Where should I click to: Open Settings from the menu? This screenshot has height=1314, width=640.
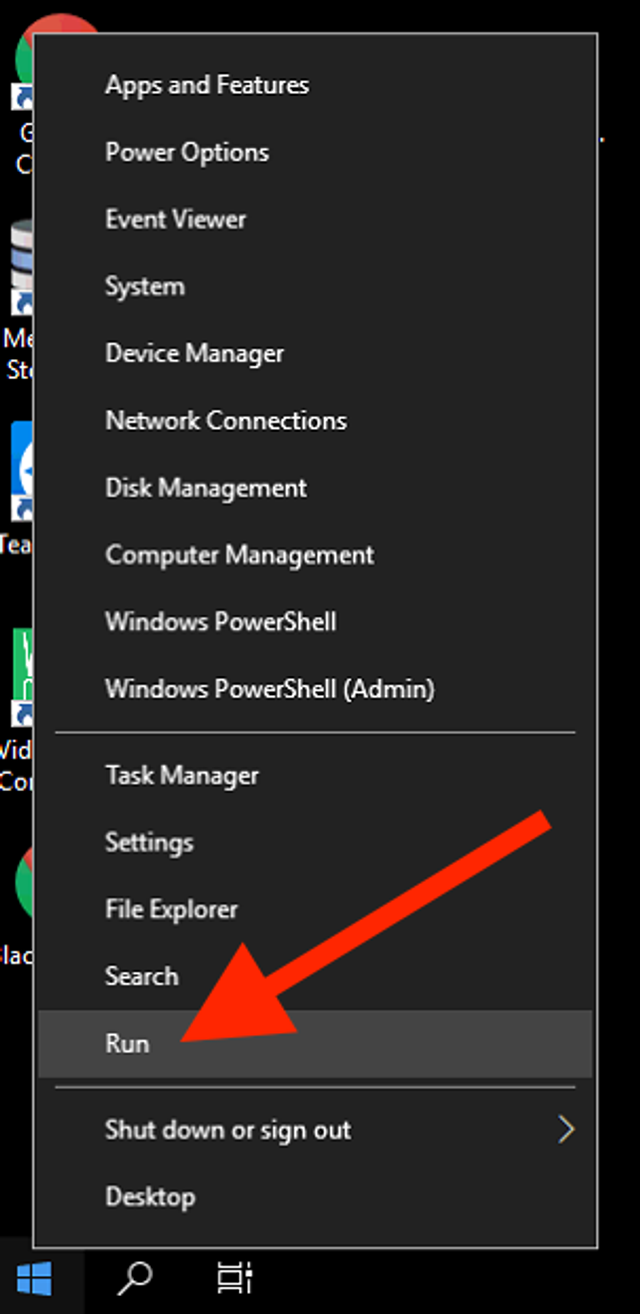(149, 842)
